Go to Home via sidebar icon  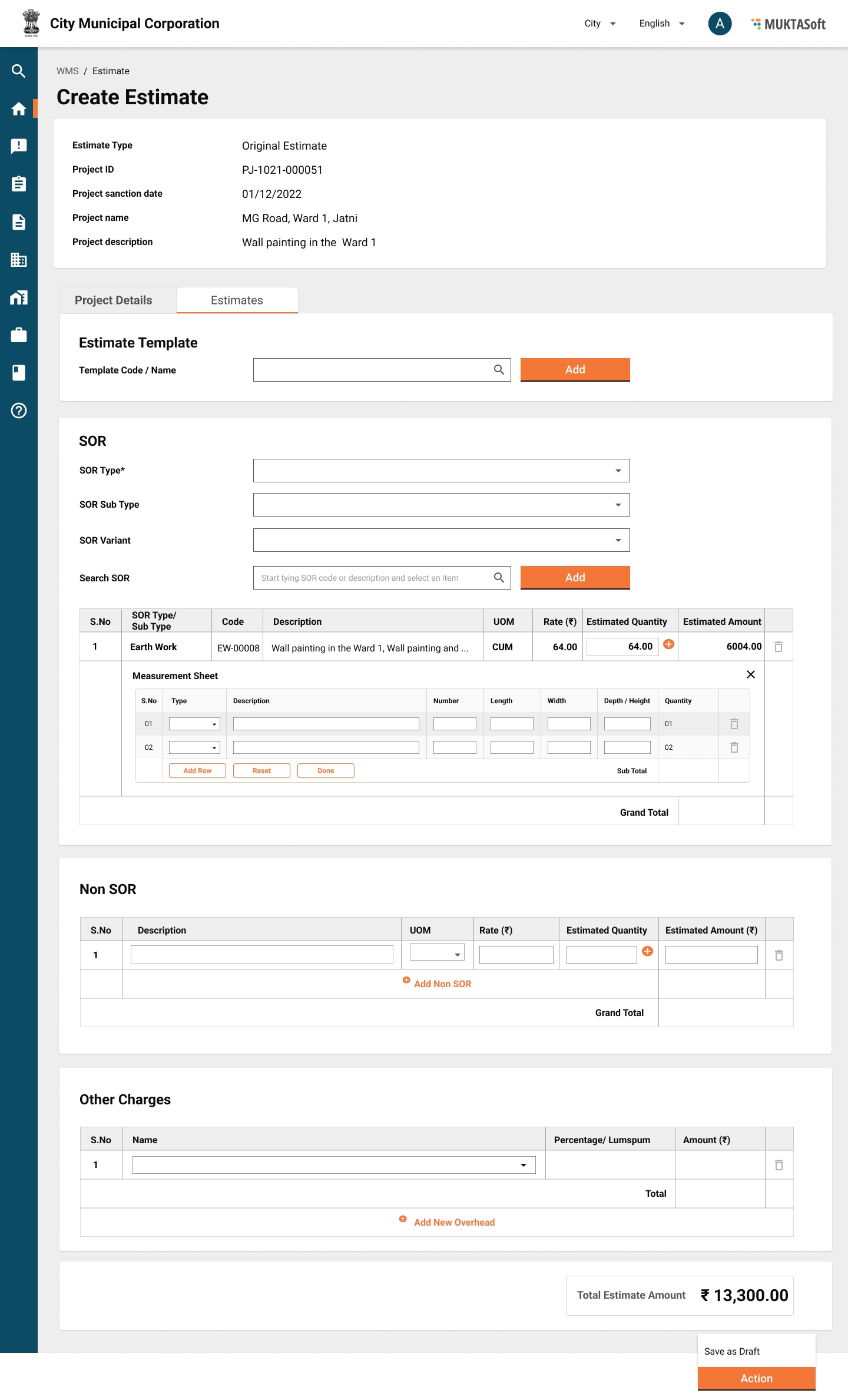tap(18, 109)
